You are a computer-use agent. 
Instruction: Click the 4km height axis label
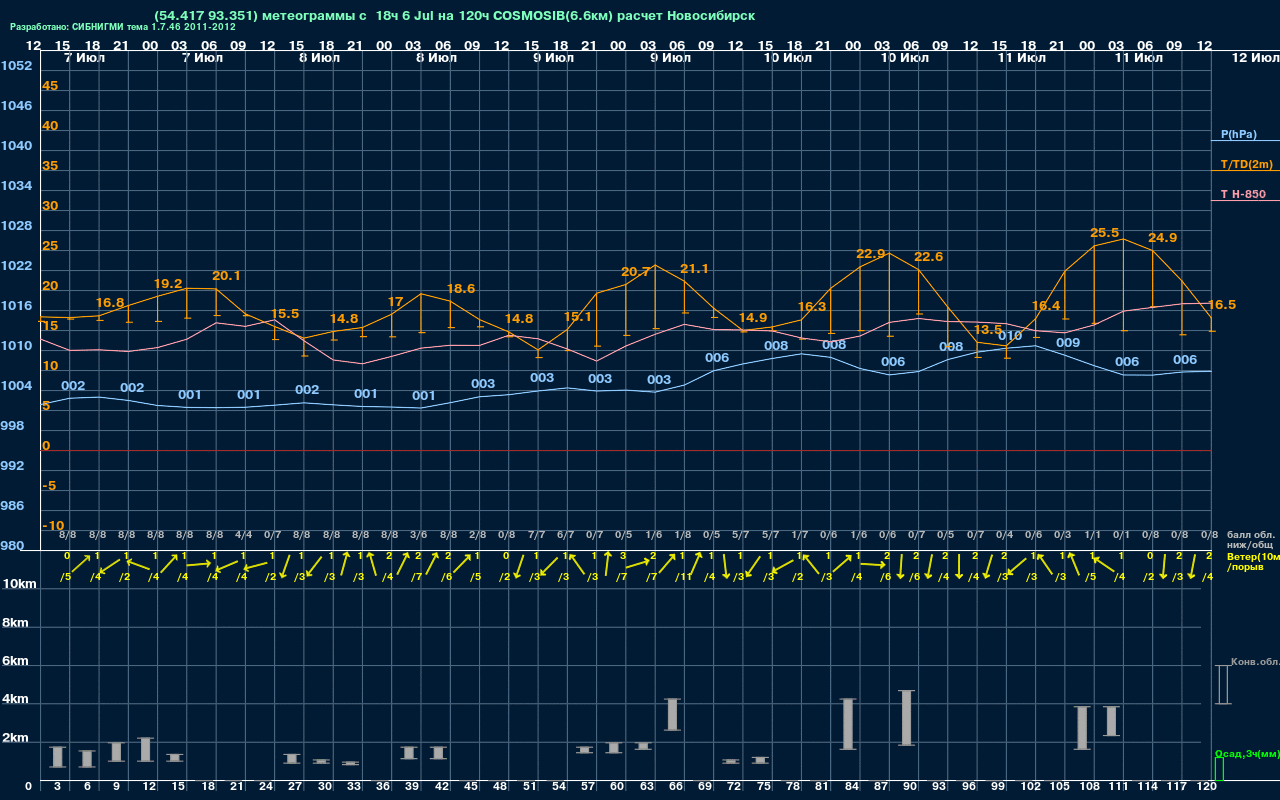coord(14,700)
